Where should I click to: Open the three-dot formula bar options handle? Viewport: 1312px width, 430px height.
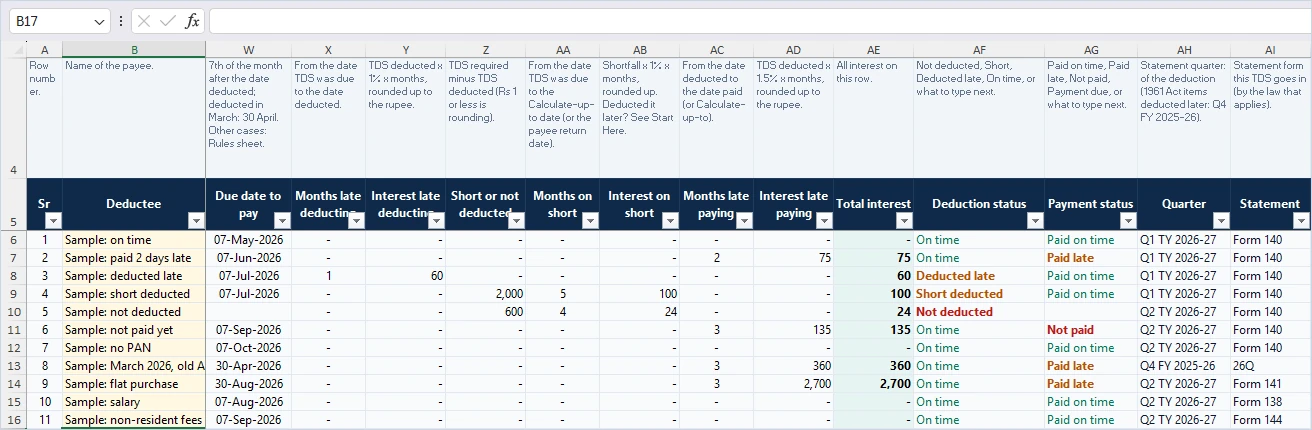(x=121, y=21)
